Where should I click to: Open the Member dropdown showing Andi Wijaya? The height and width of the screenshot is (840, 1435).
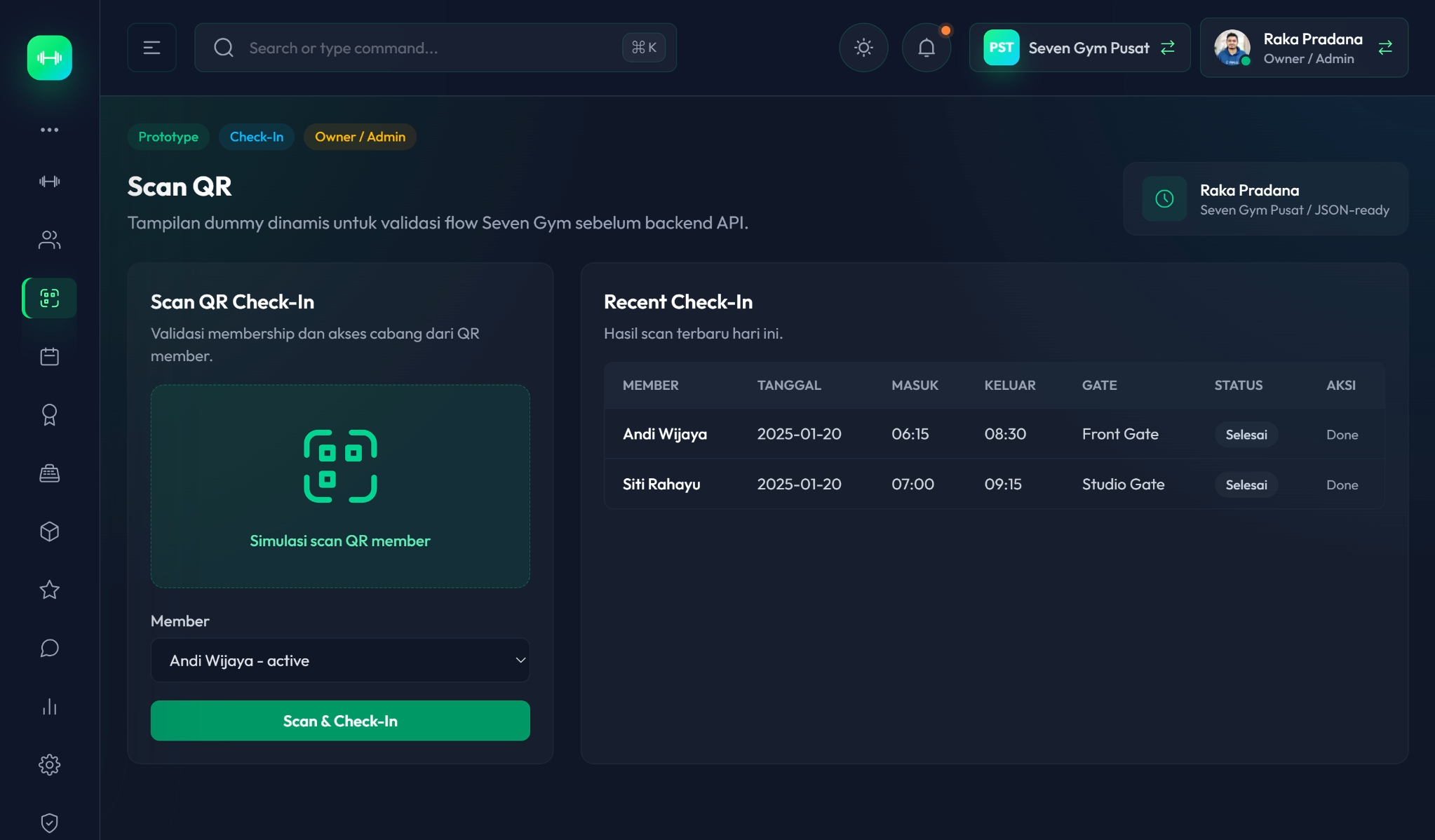click(340, 660)
